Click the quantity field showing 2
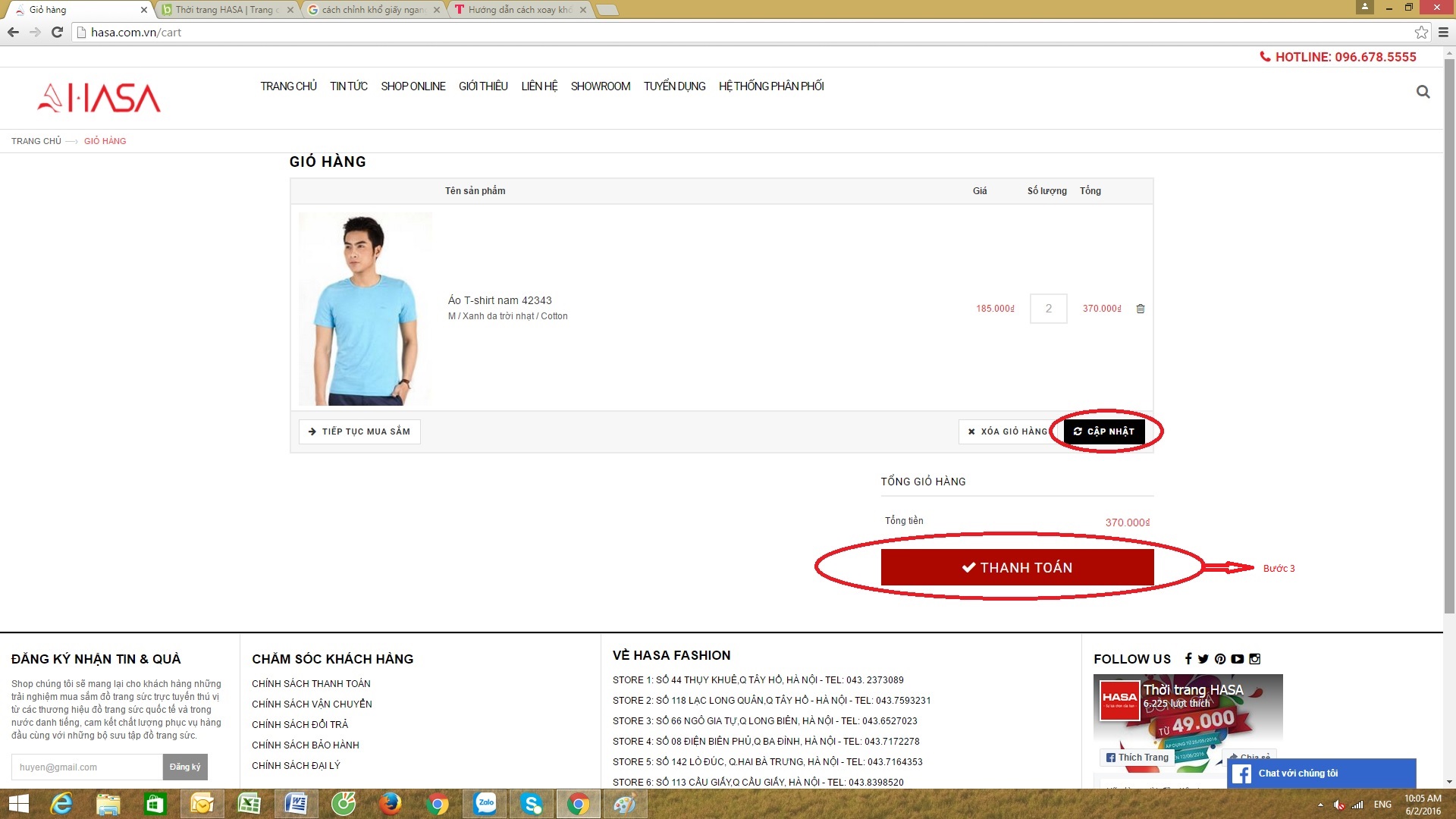1456x819 pixels. (1048, 309)
